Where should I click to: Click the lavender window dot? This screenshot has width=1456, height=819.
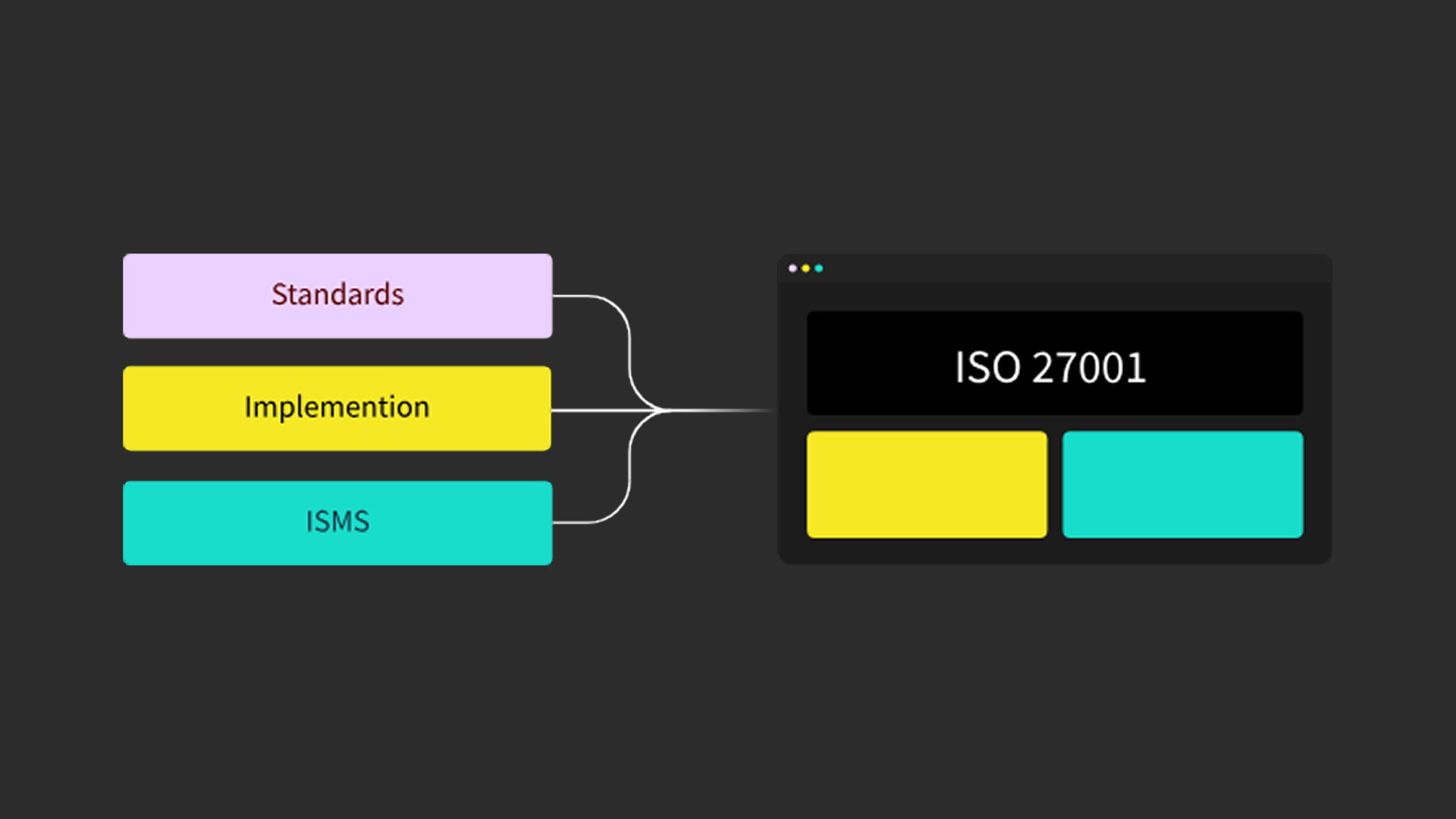792,268
